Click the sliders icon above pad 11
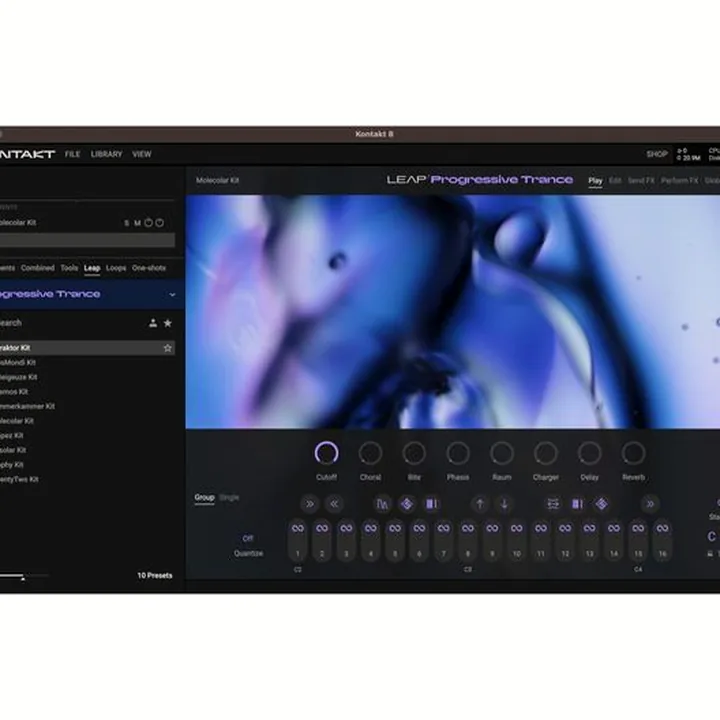This screenshot has width=720, height=720. point(553,504)
